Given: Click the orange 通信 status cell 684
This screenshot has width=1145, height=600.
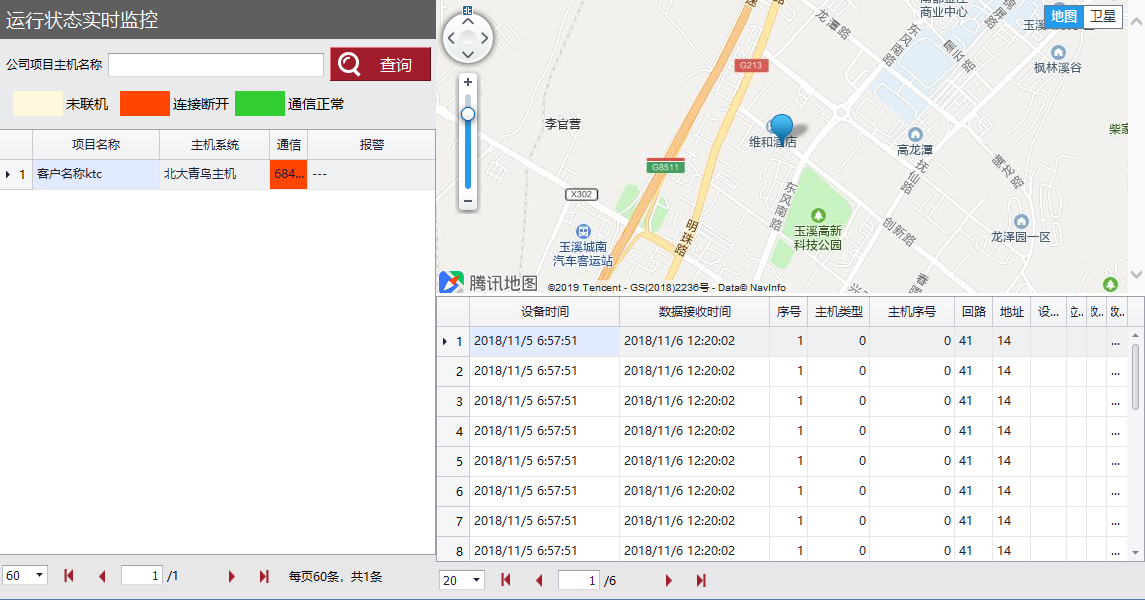Looking at the screenshot, I should pyautogui.click(x=288, y=175).
